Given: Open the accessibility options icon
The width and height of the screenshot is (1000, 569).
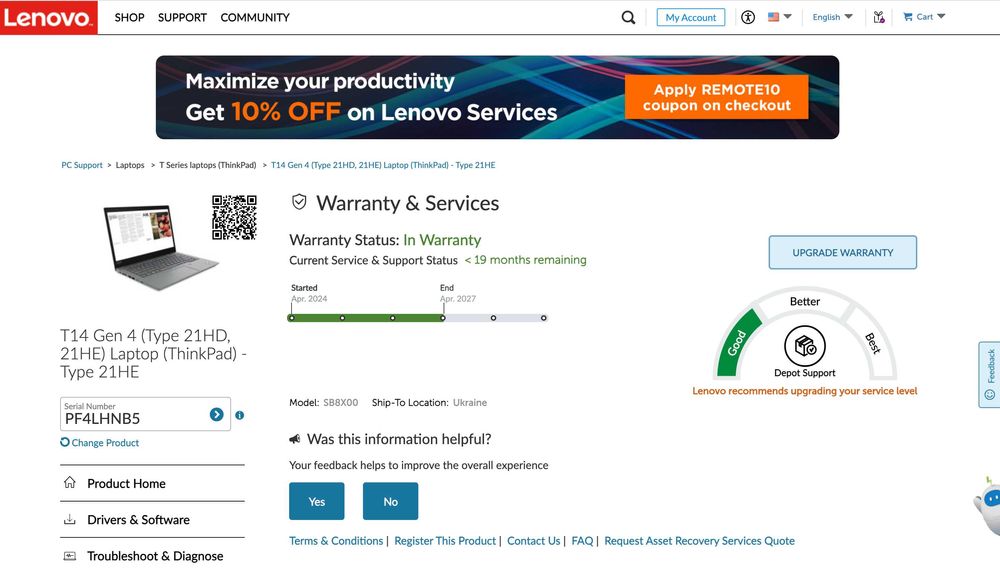Looking at the screenshot, I should [x=747, y=17].
